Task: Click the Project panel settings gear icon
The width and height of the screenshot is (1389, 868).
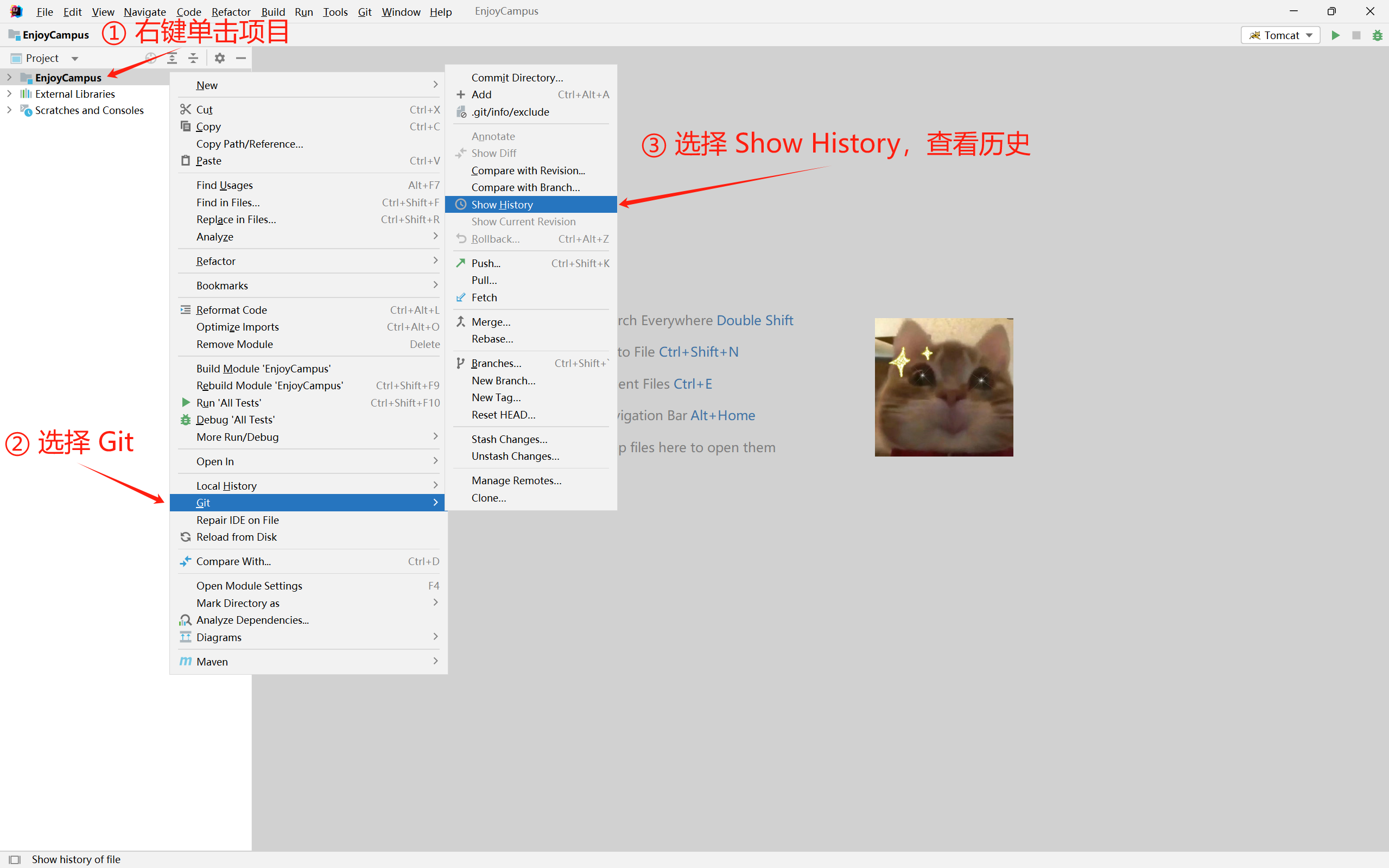Action: coord(220,58)
